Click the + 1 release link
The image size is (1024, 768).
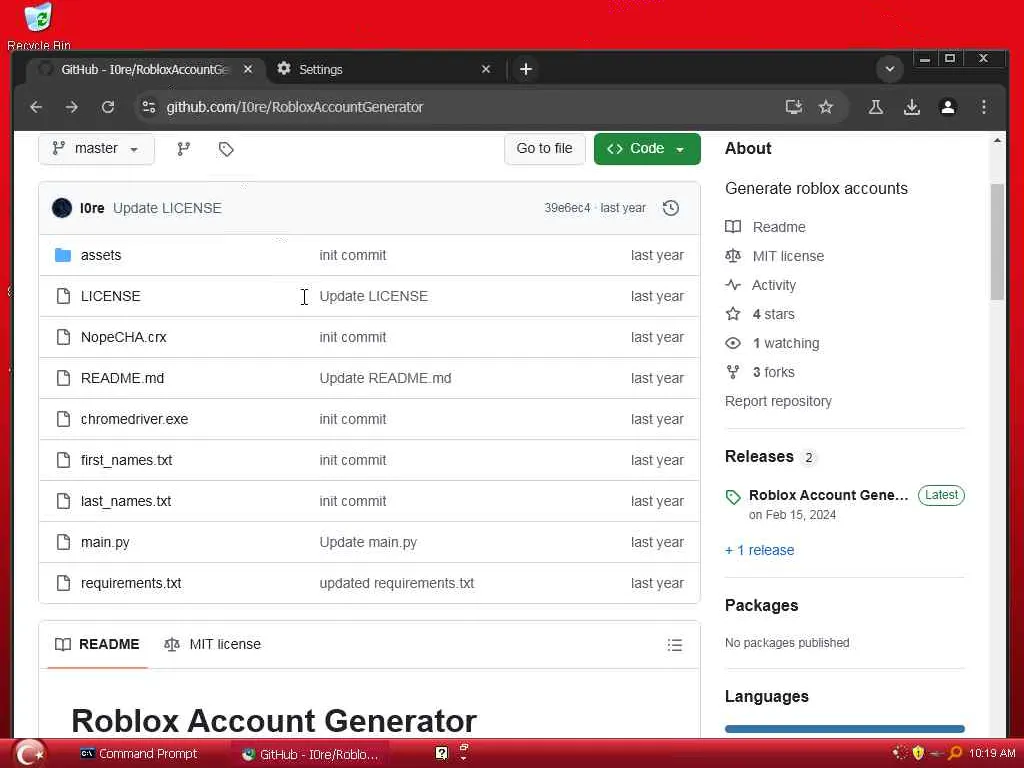(x=760, y=551)
